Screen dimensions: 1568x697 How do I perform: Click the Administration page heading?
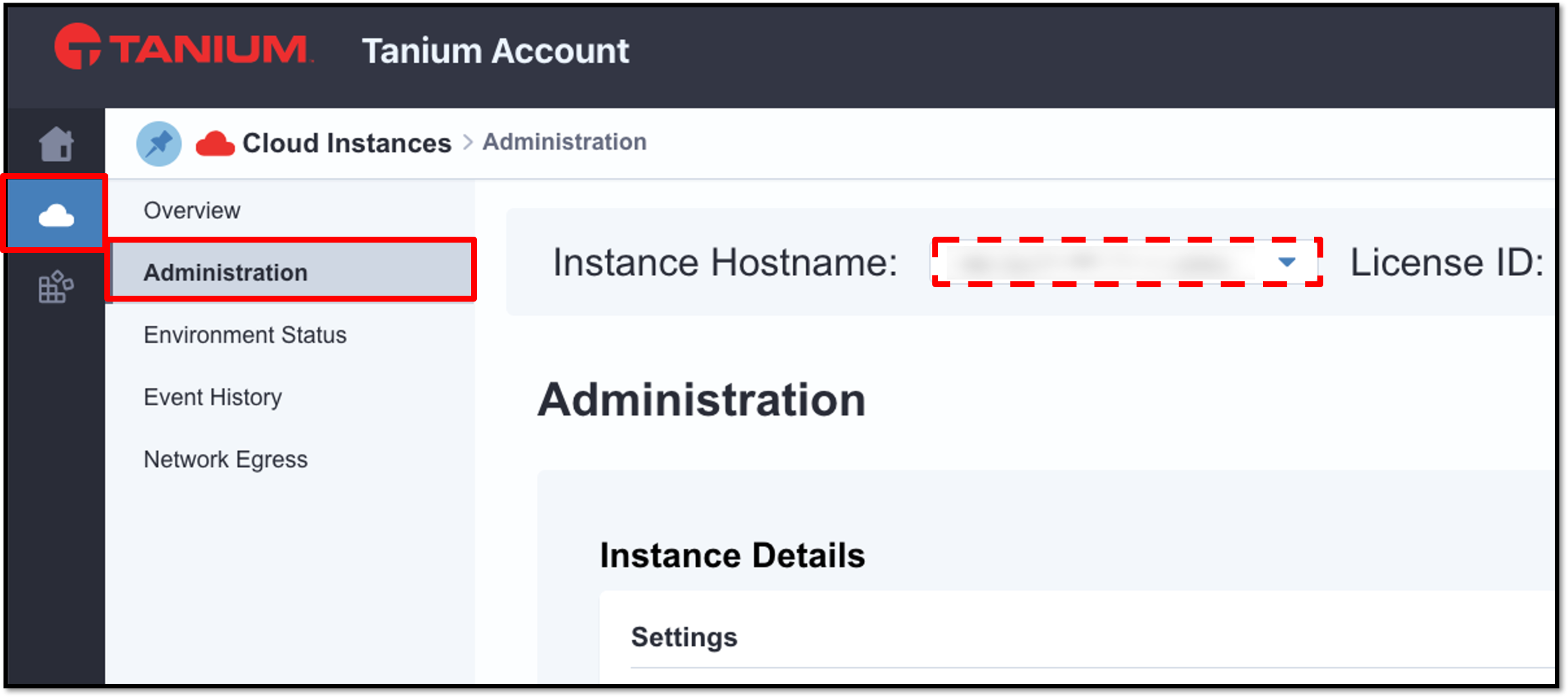click(701, 400)
